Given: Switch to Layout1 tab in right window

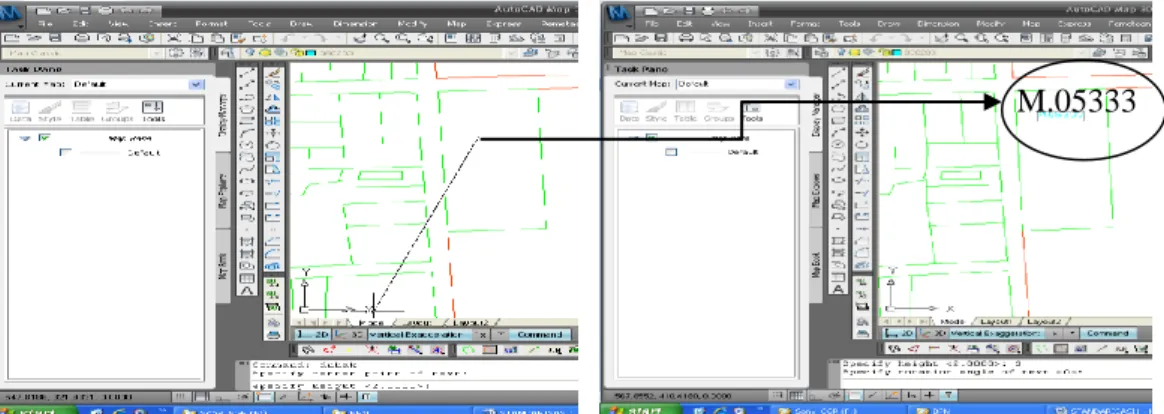Looking at the screenshot, I should pos(996,322).
